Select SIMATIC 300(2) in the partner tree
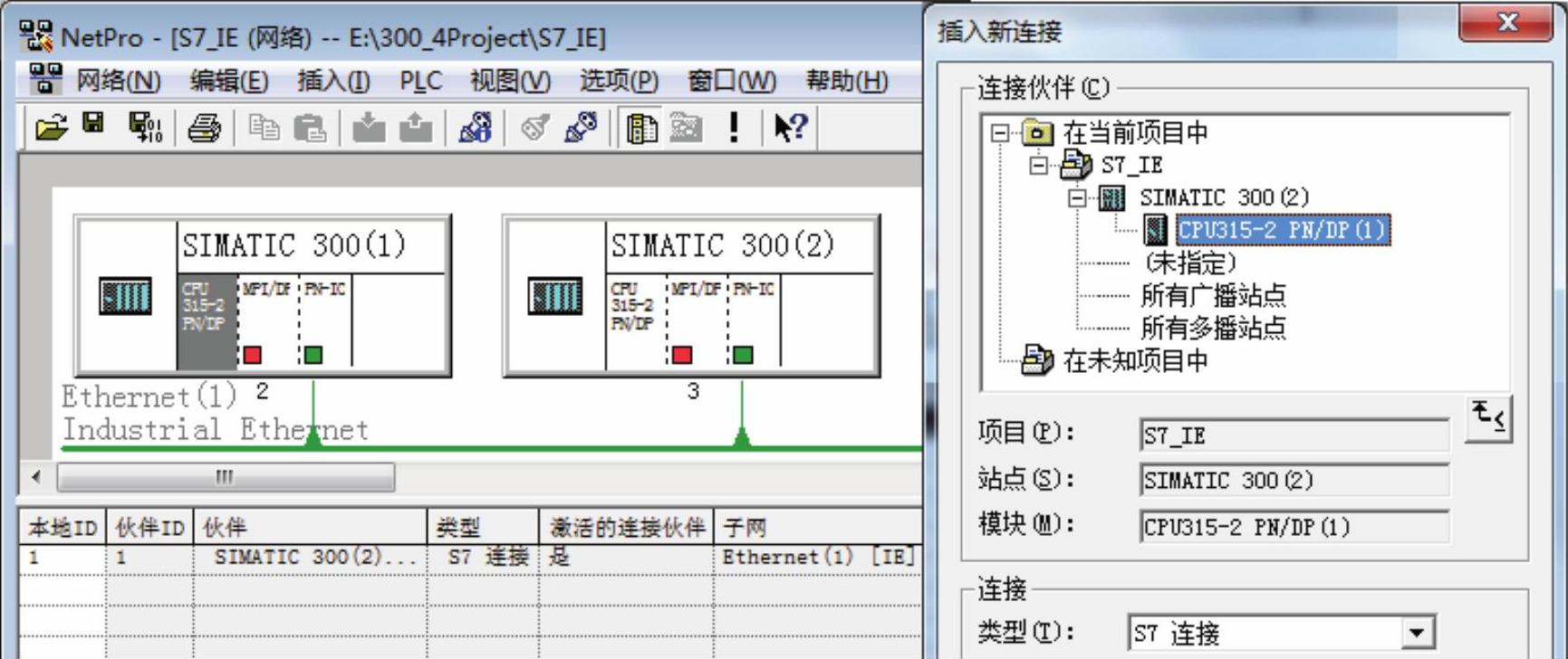Viewport: 1568px width, 659px height. tap(1224, 197)
